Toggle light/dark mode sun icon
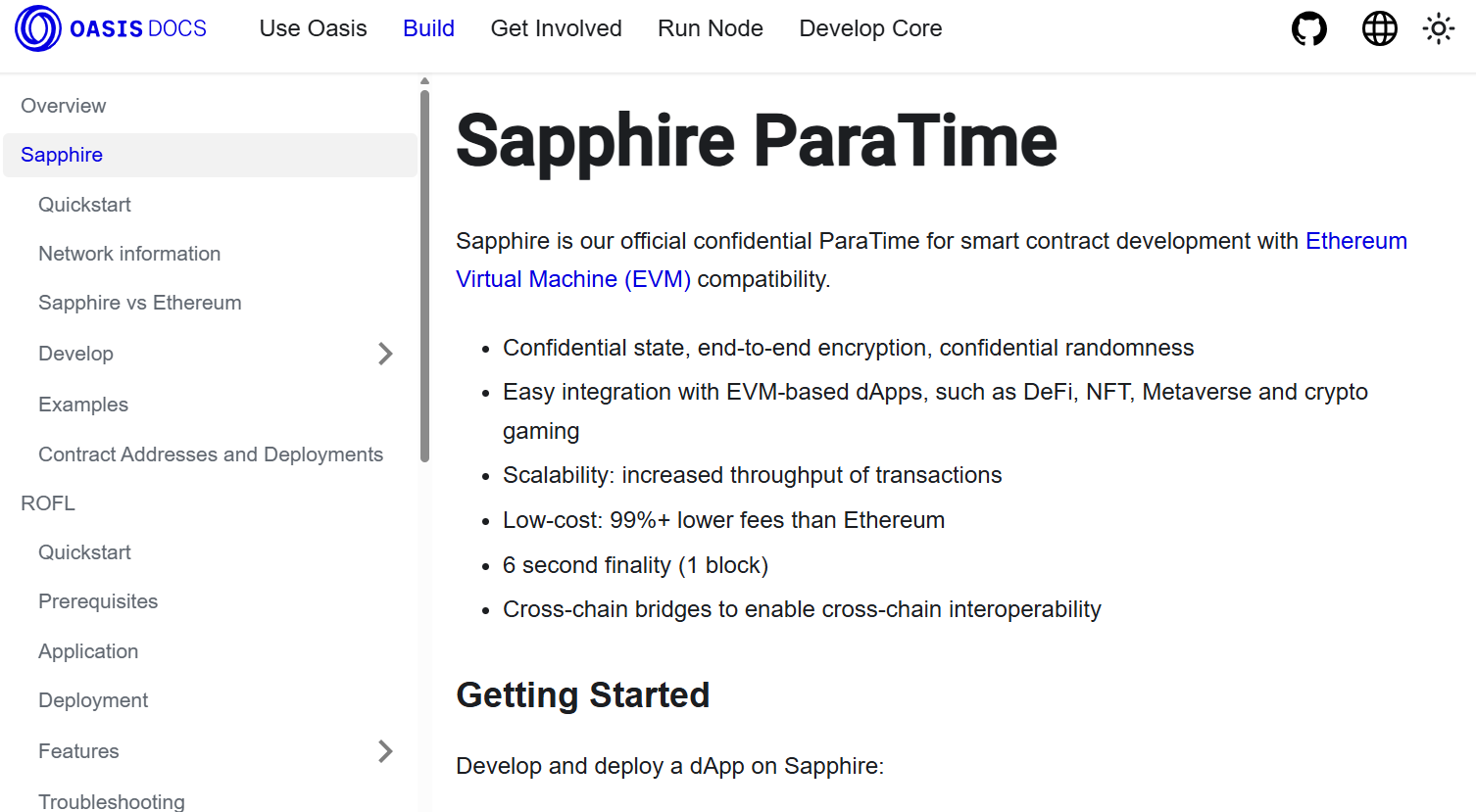This screenshot has height=812, width=1476. tap(1439, 28)
